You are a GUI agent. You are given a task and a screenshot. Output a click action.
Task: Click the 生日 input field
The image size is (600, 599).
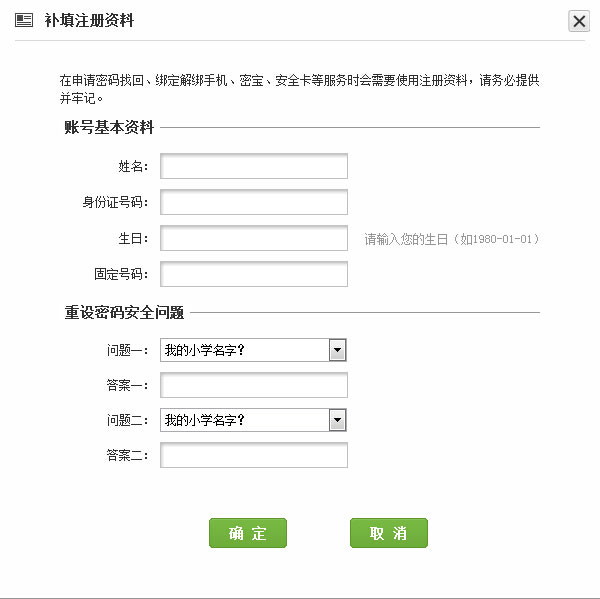254,238
